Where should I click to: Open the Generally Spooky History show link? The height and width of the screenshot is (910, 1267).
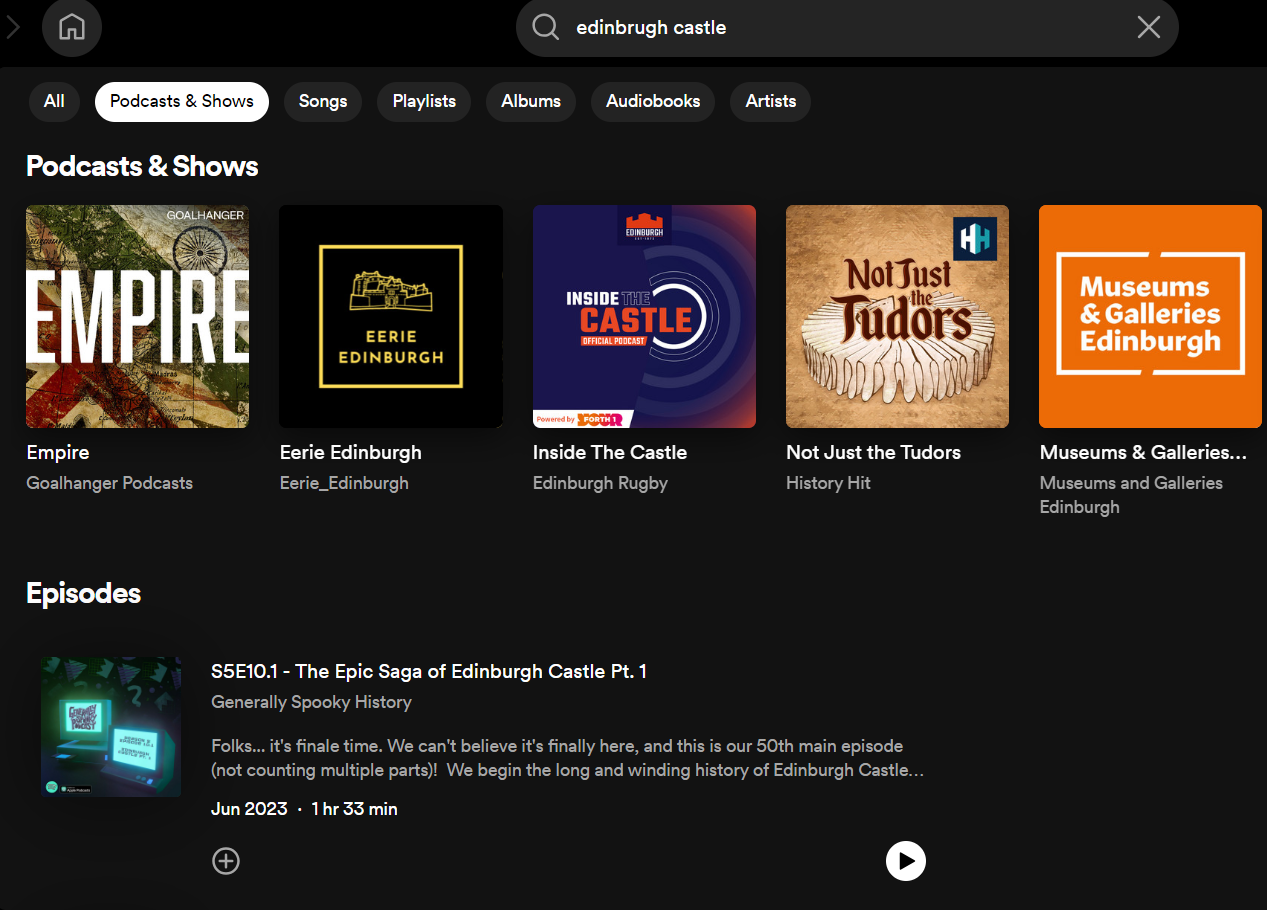(x=311, y=702)
